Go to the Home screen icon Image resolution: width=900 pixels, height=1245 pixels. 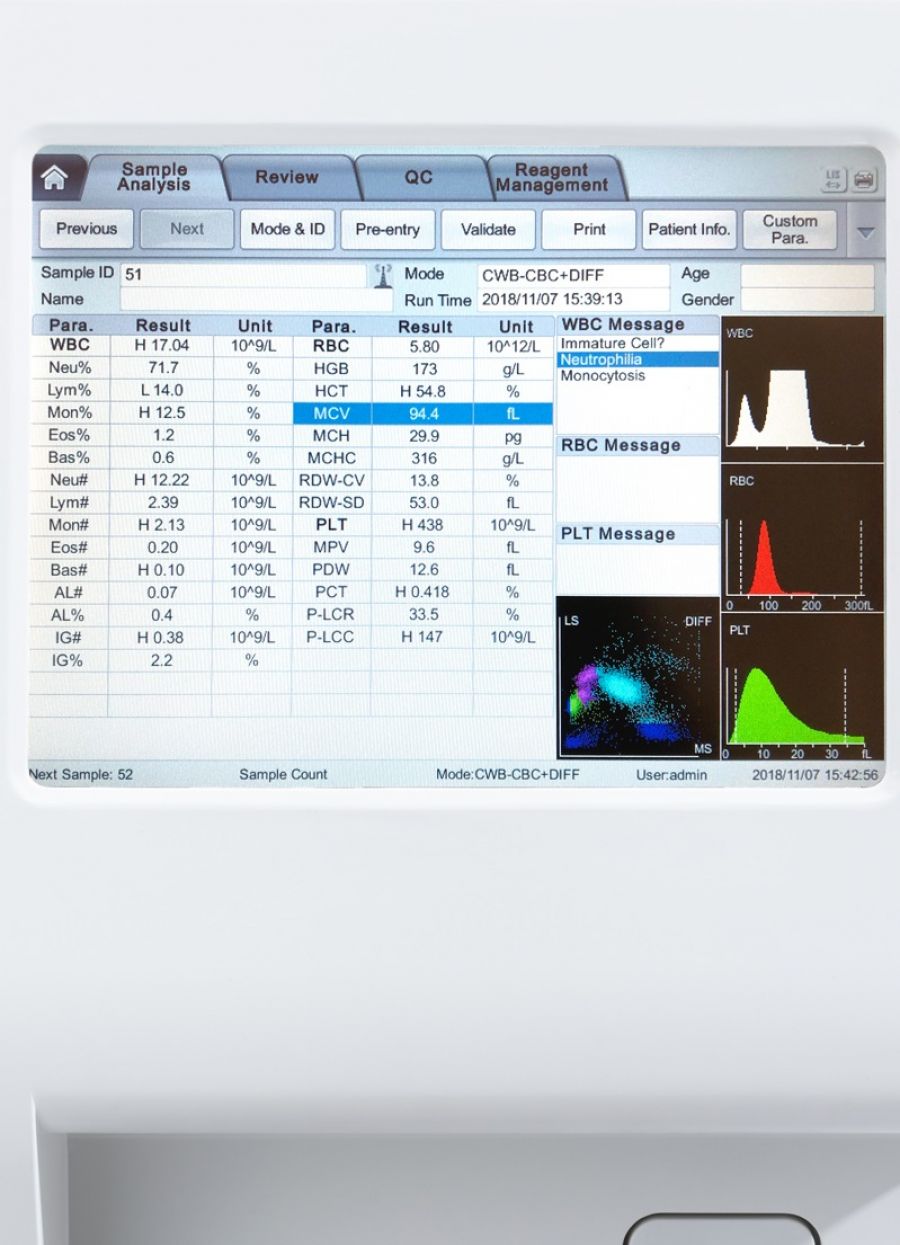(x=55, y=178)
